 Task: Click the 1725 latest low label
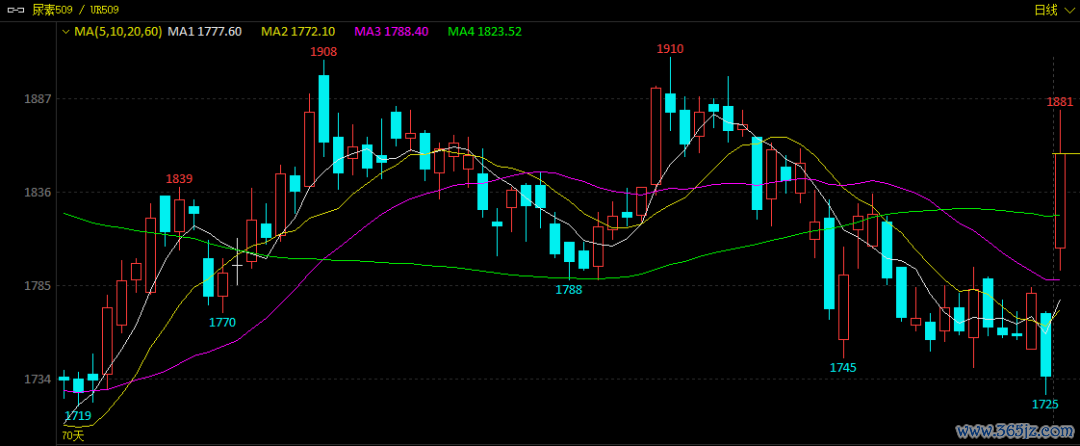[1045, 404]
